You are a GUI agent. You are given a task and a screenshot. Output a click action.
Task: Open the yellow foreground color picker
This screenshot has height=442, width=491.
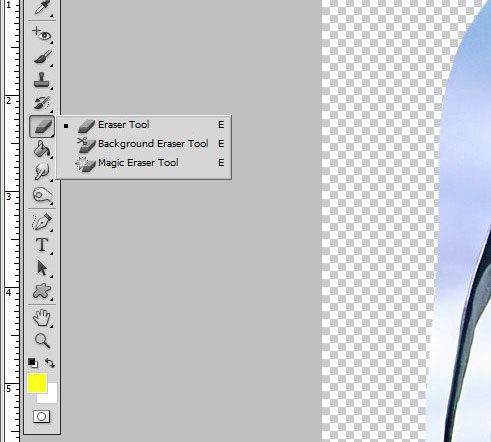click(37, 383)
